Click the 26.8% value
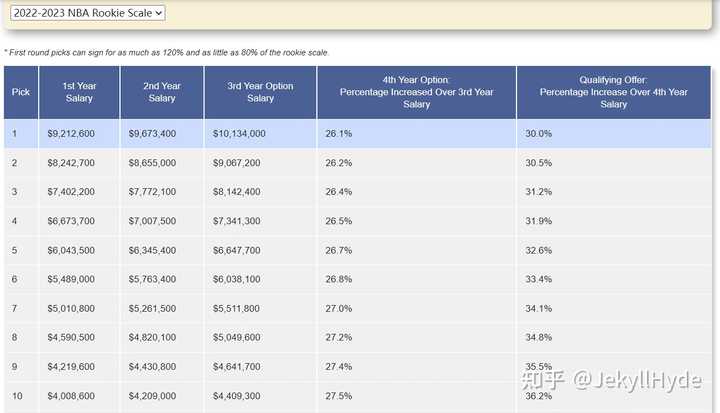This screenshot has width=720, height=413. click(x=339, y=279)
